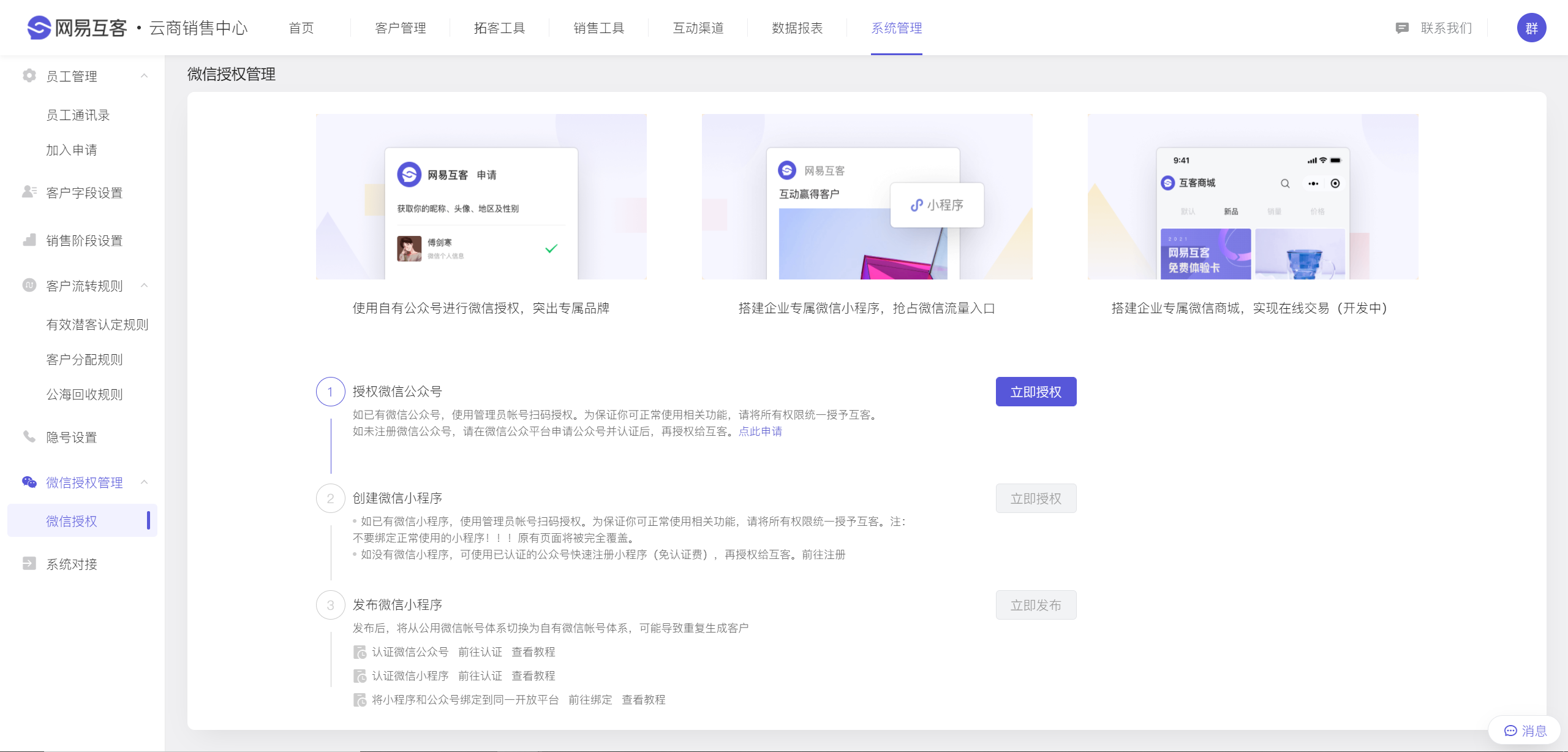
Task: Open the 首页 tab
Action: click(301, 28)
